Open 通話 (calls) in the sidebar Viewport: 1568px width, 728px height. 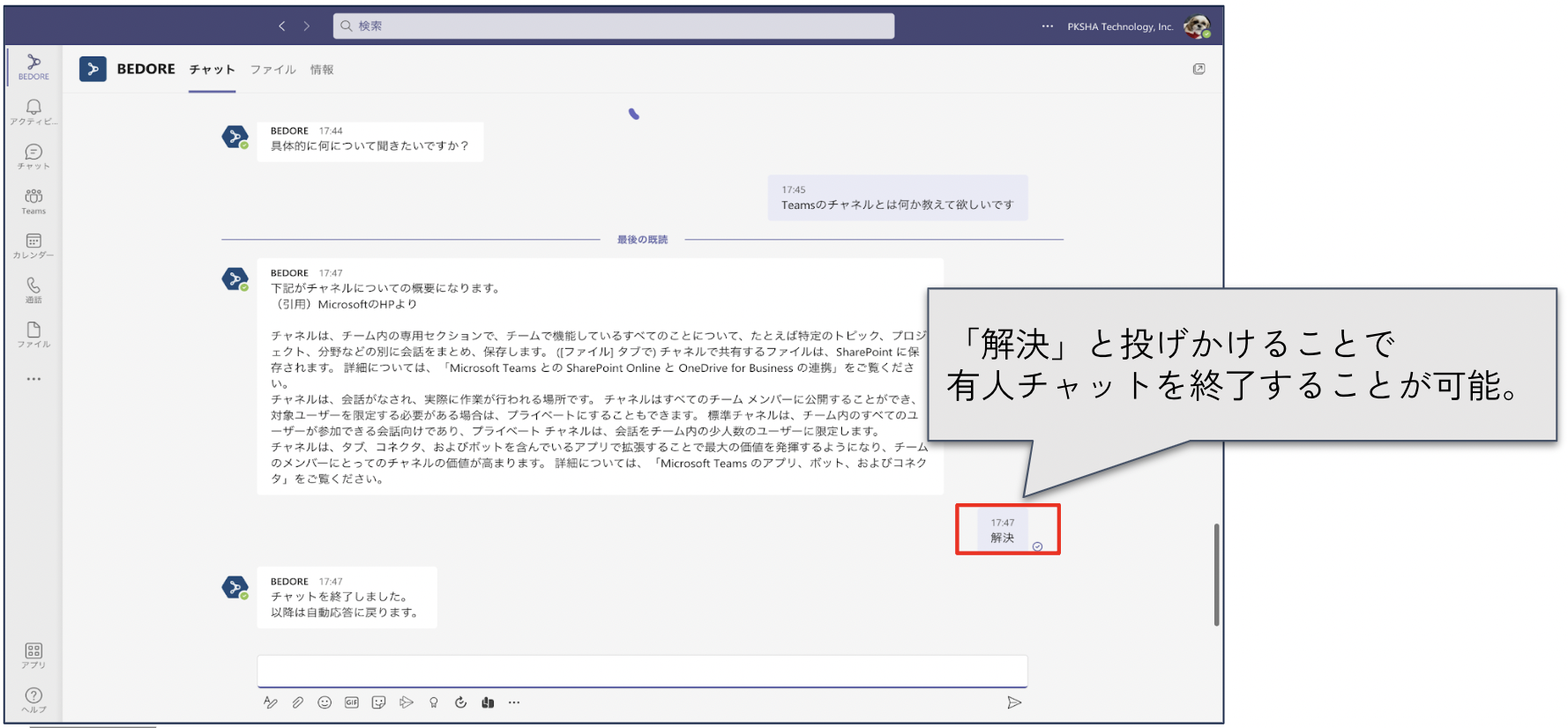click(x=34, y=290)
